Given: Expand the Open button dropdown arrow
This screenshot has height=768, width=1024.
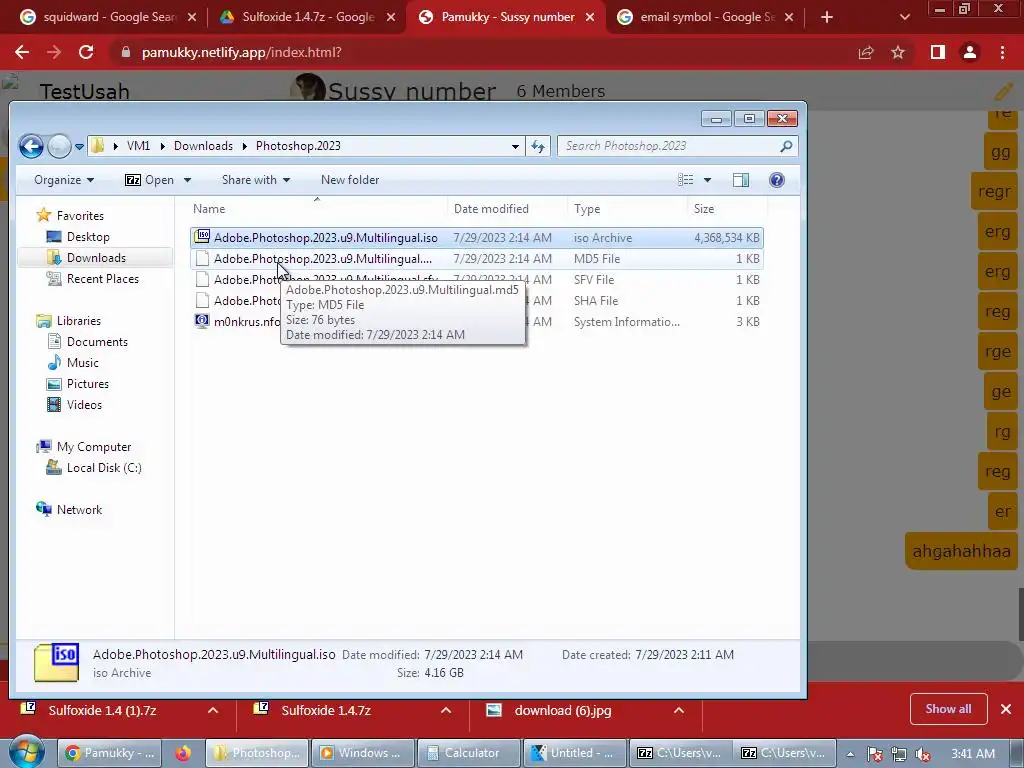Looking at the screenshot, I should [x=187, y=180].
